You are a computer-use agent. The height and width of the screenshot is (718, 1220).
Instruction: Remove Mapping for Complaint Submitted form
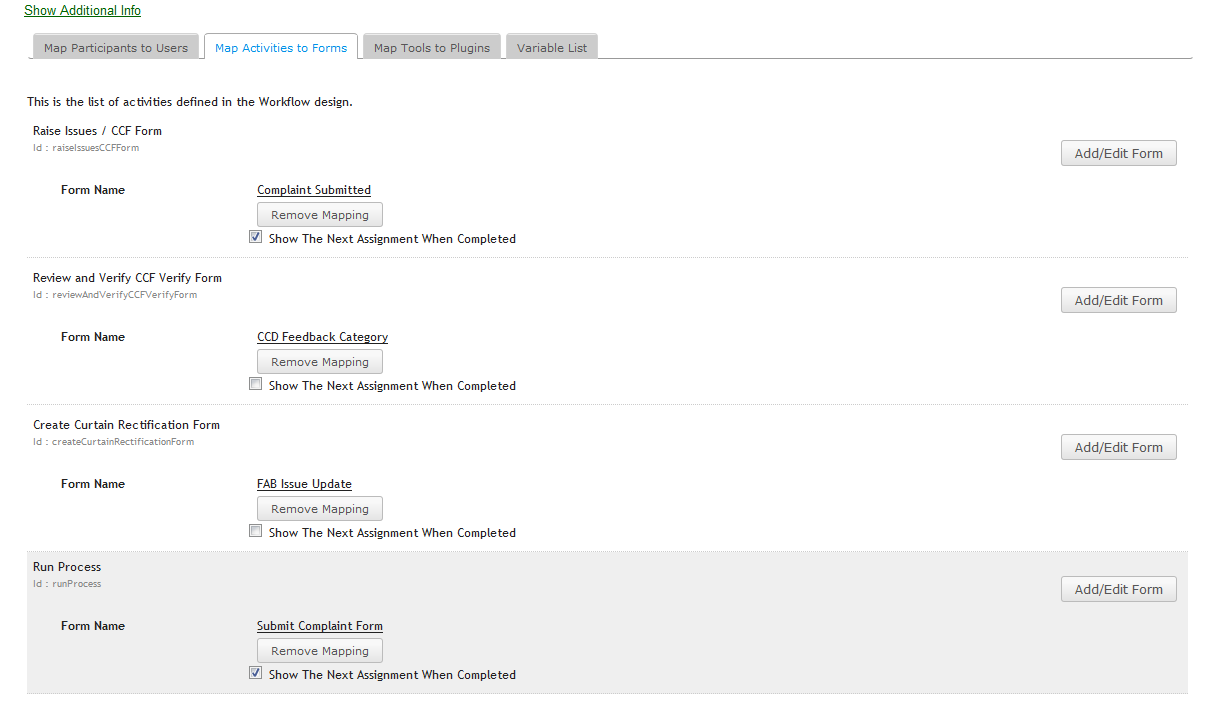[x=320, y=215]
